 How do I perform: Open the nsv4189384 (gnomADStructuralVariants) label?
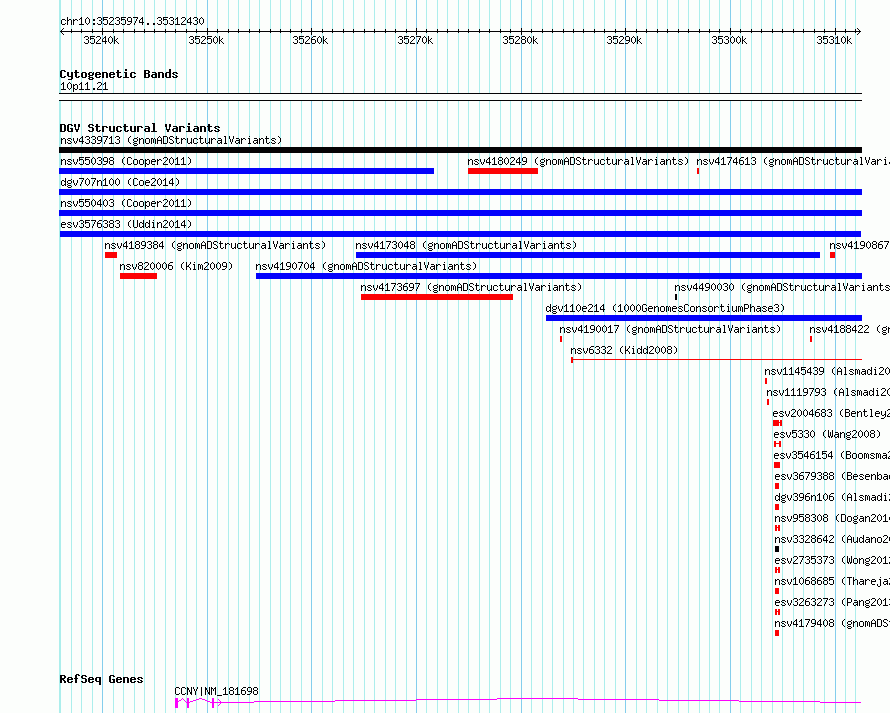click(215, 245)
